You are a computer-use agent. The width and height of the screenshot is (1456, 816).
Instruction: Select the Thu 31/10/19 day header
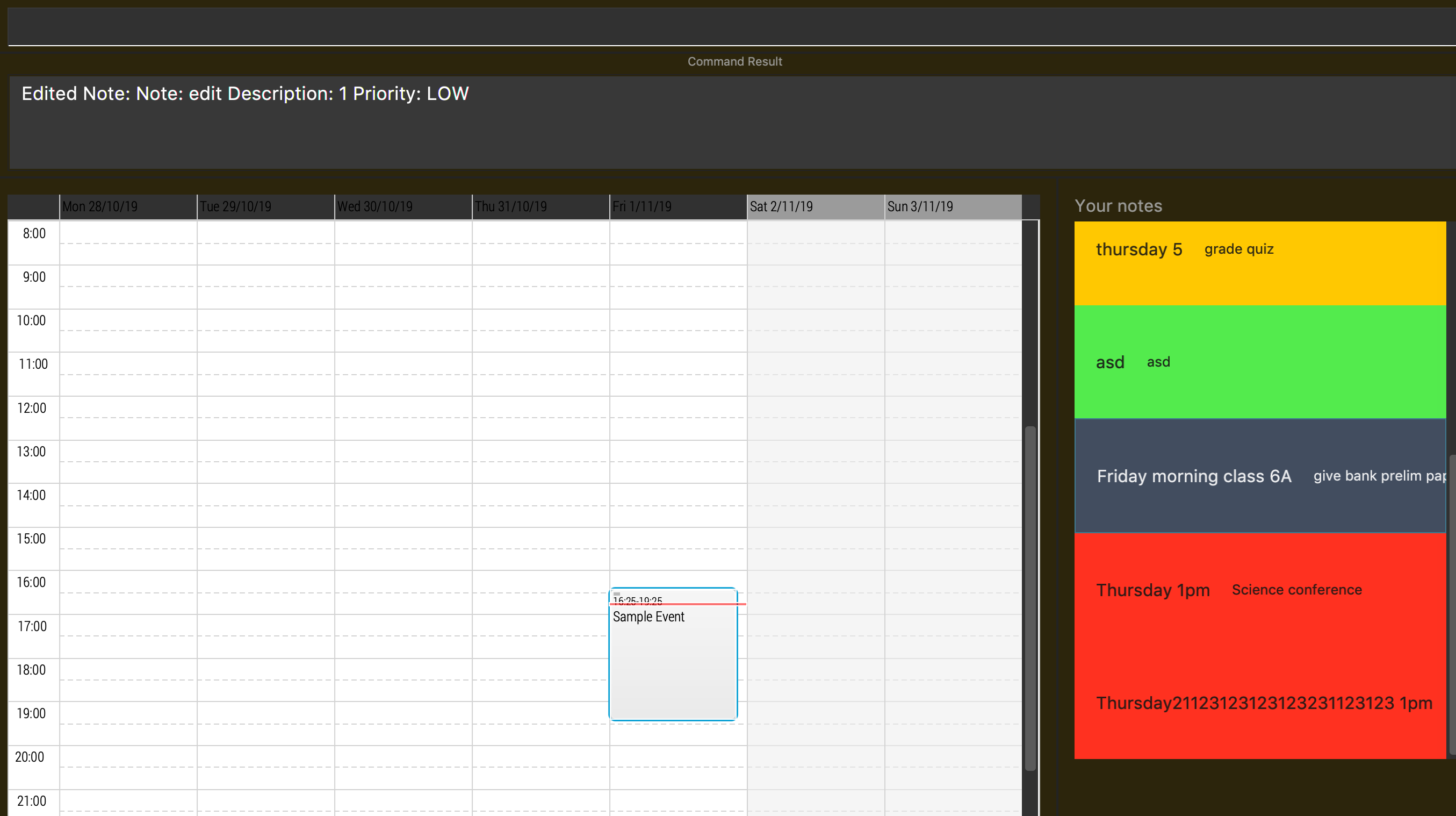pos(540,206)
